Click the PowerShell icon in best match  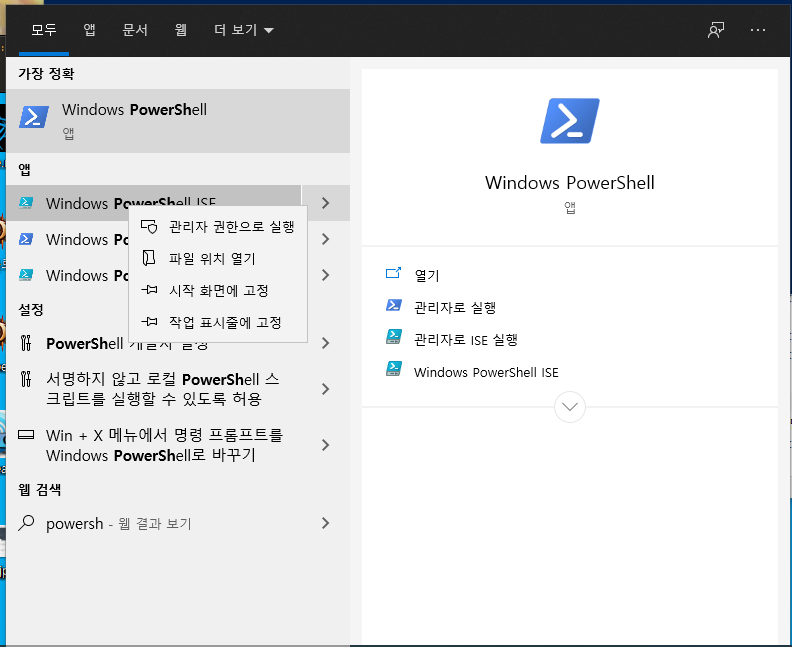pyautogui.click(x=34, y=117)
